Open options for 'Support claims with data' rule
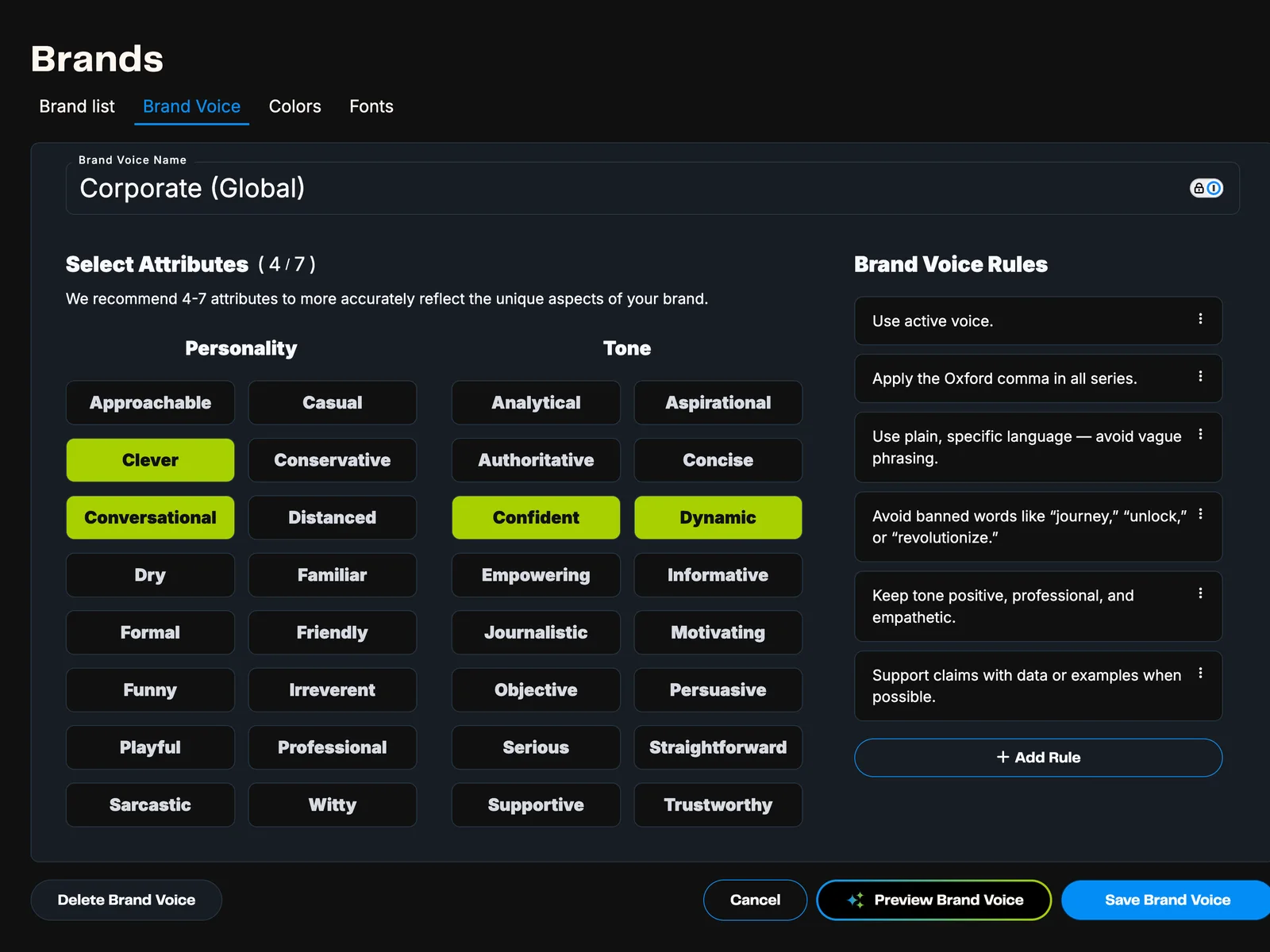 1200,673
